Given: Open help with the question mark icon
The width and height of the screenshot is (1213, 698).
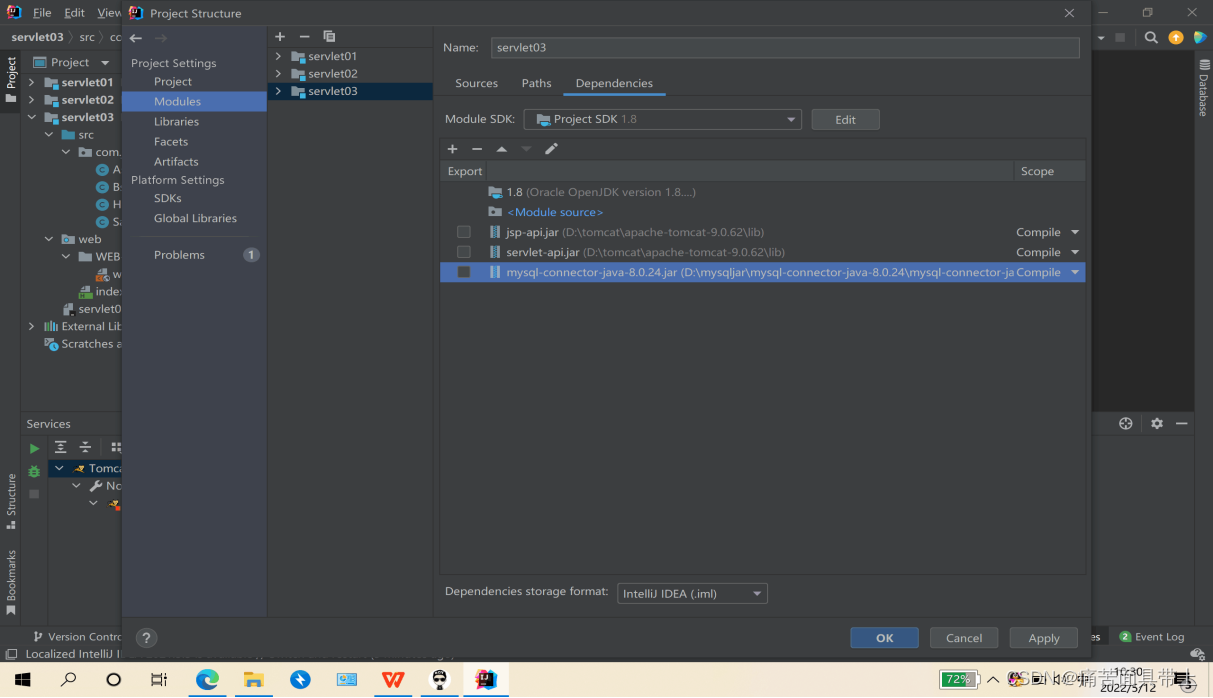Looking at the screenshot, I should 146,637.
